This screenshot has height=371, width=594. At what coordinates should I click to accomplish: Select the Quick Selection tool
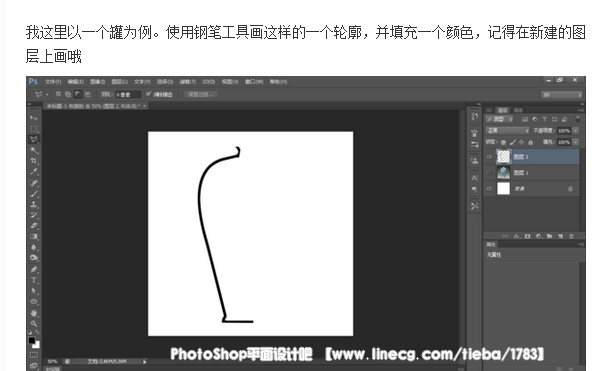click(34, 150)
